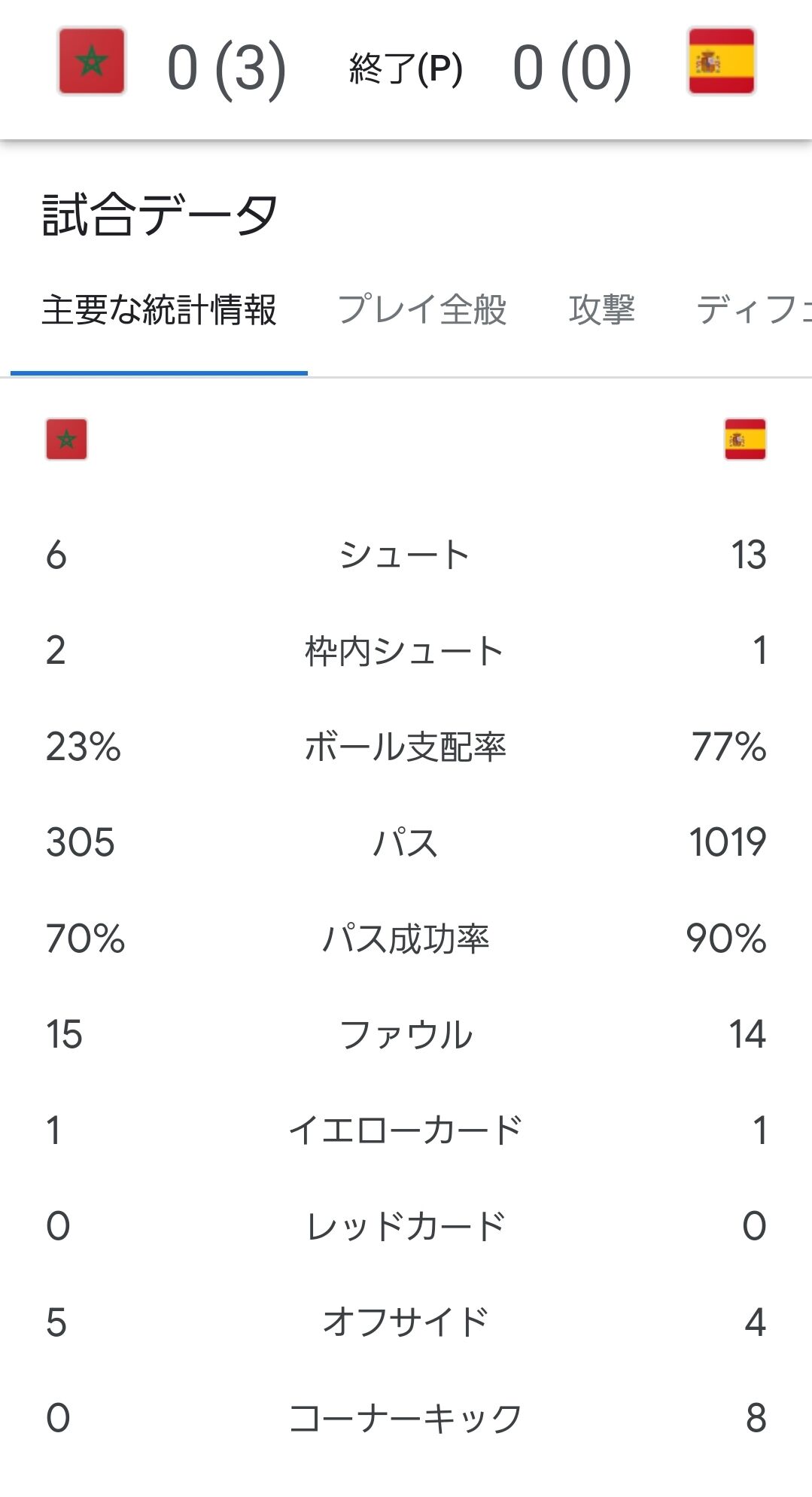Tap Spain's score 0 (0)

(x=572, y=69)
